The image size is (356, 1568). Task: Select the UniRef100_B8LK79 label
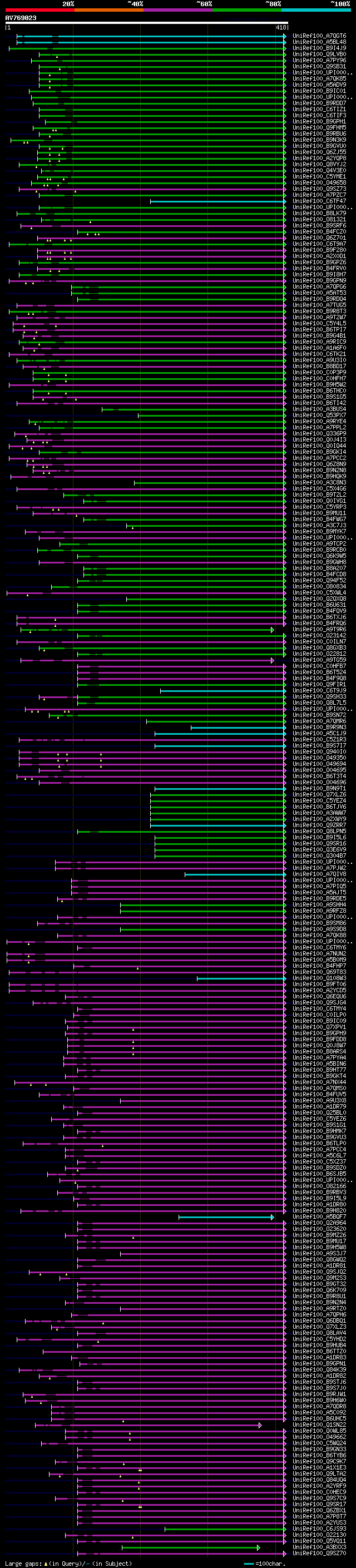pyautogui.click(x=319, y=214)
